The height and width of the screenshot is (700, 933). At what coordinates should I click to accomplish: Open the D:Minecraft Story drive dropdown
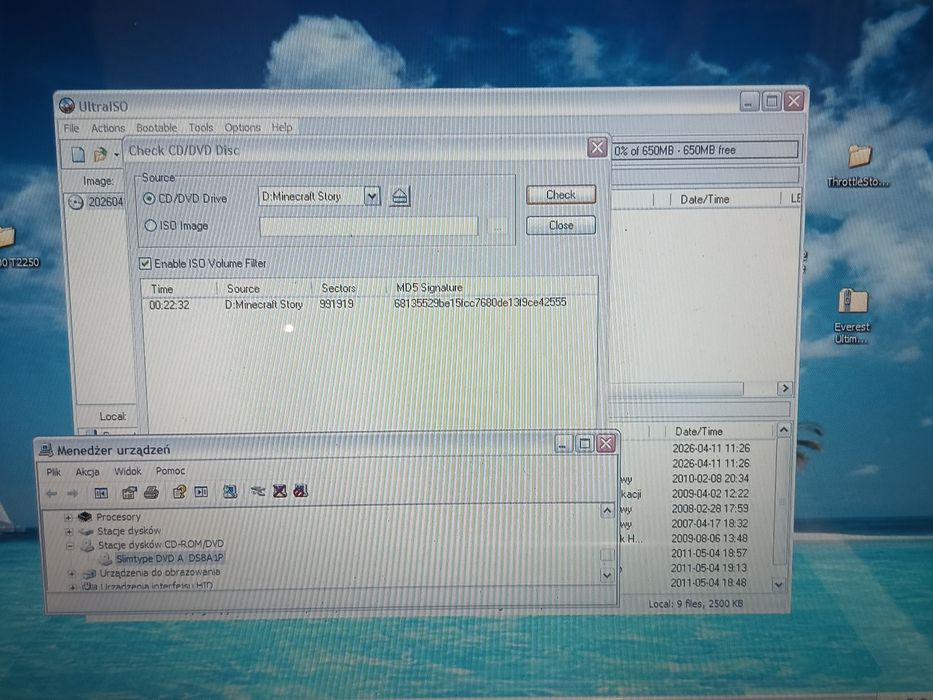coord(372,196)
